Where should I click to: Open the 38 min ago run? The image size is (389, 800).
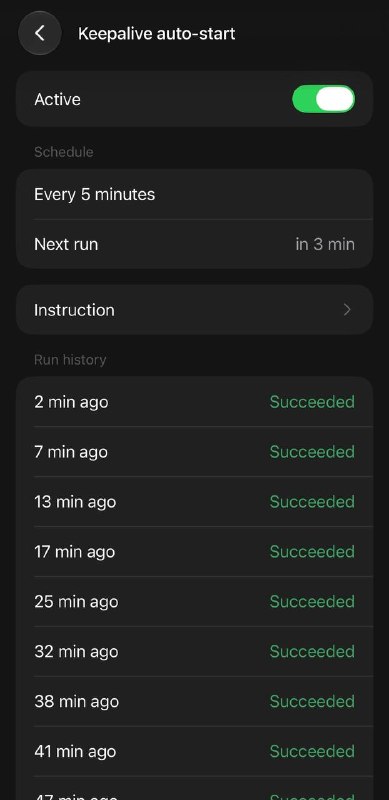point(194,702)
